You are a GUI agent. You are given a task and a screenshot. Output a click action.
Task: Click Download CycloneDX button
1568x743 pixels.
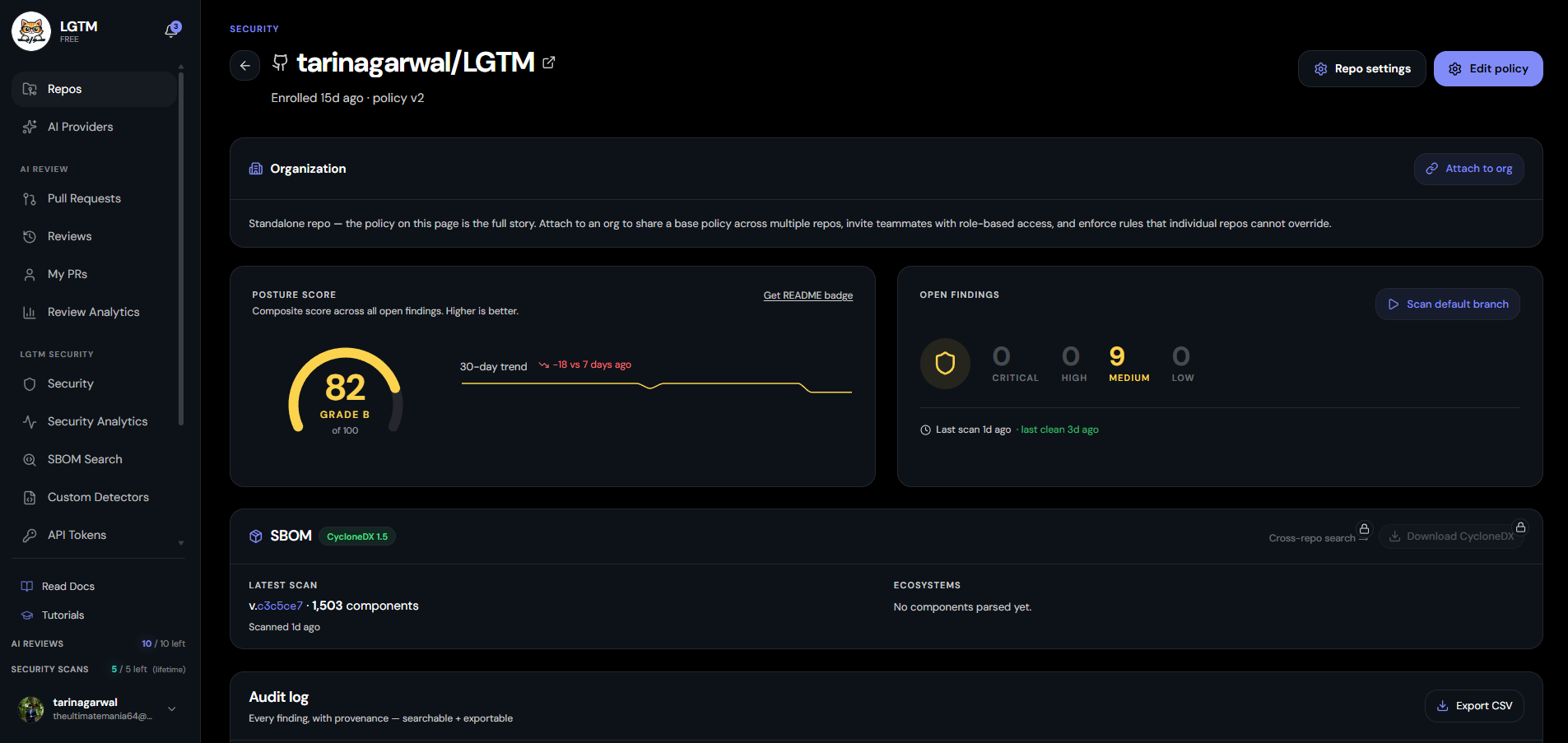click(1451, 536)
